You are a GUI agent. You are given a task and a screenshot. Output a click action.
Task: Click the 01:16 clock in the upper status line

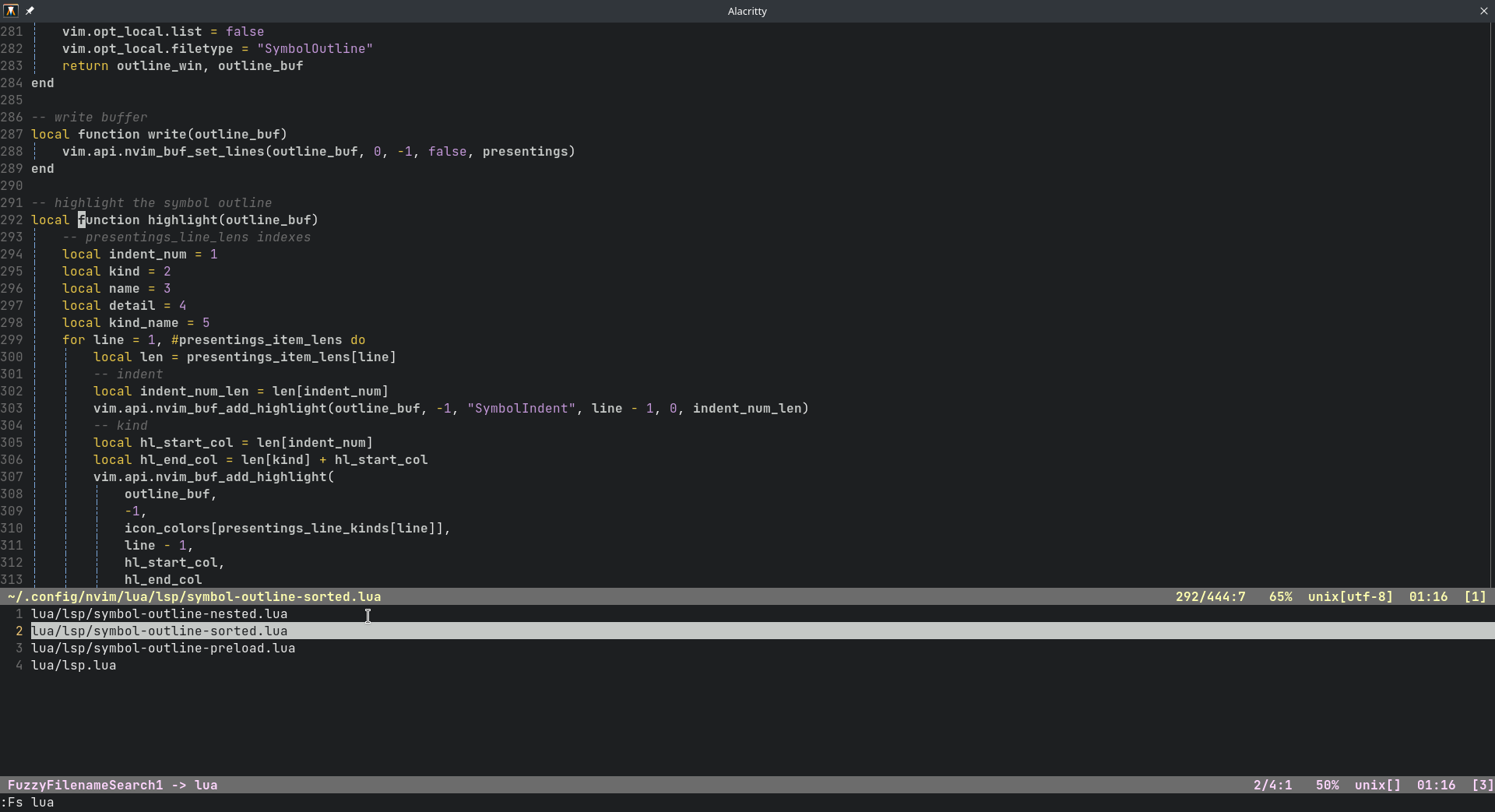pos(1428,597)
